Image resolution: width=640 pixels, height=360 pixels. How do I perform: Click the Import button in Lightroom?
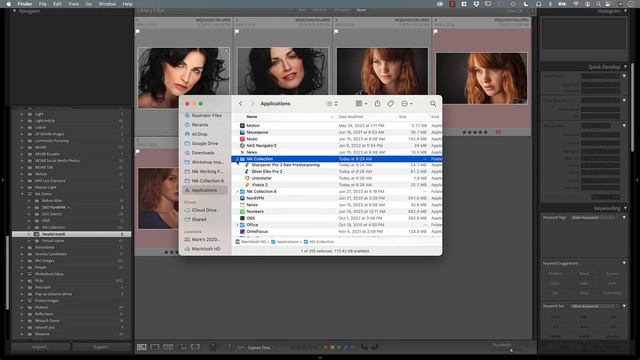pyautogui.click(x=40, y=347)
